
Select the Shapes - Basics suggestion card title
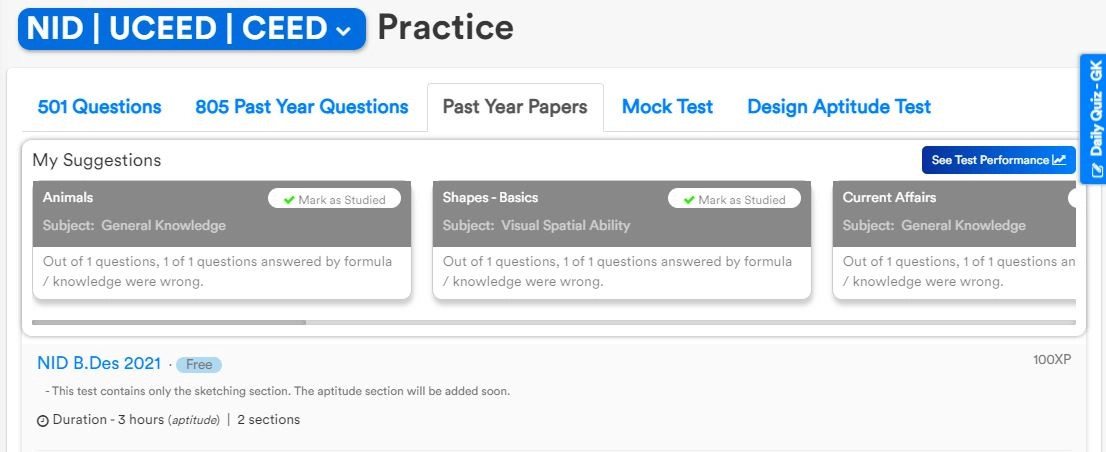(490, 197)
